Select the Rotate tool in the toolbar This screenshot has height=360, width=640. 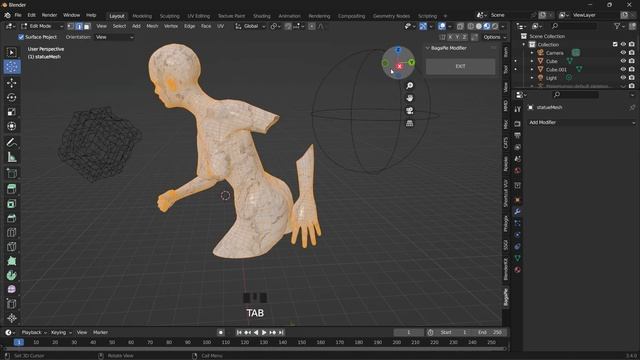[11, 97]
